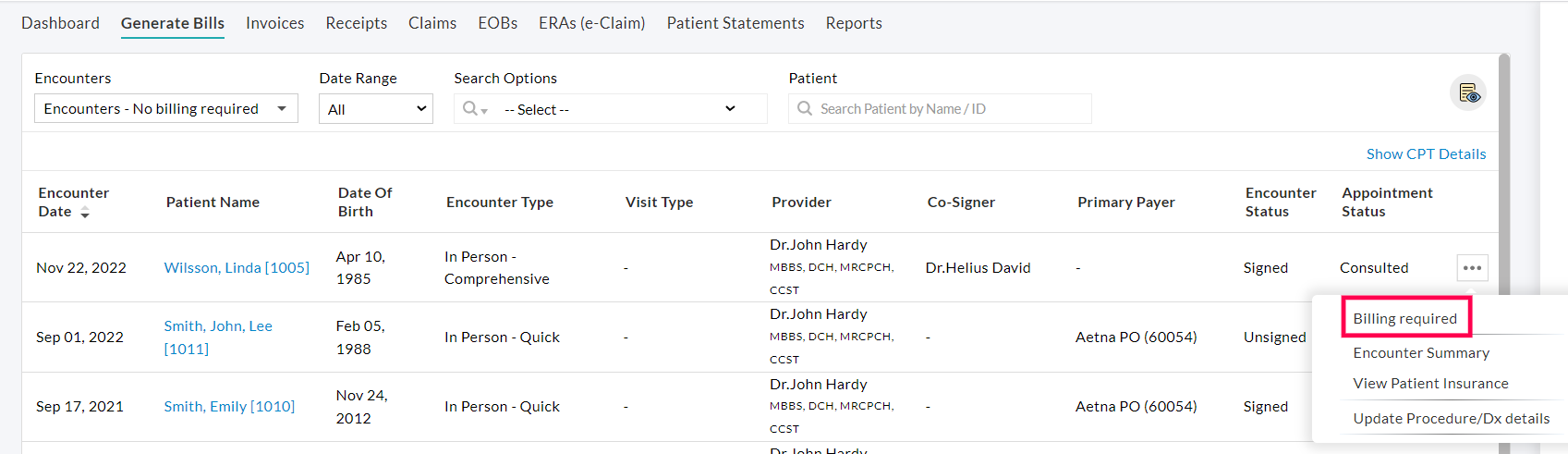
Task: Click the search magnifier icon in Search Options
Action: coord(472,109)
